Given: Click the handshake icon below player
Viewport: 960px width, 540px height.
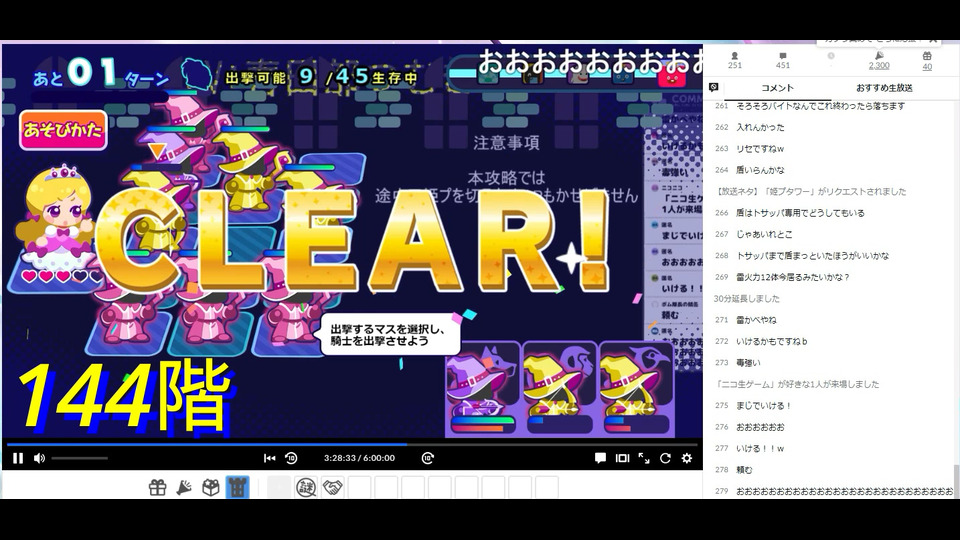Looking at the screenshot, I should click(332, 487).
